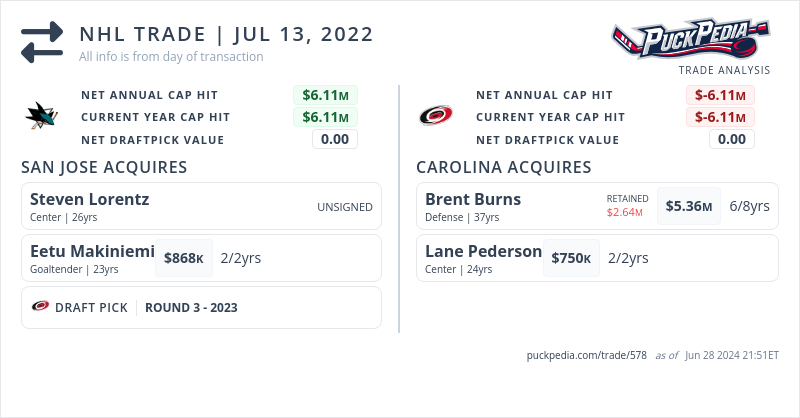Image resolution: width=800 pixels, height=418 pixels.
Task: Click the San Jose Sharks logo
Action: (x=40, y=117)
